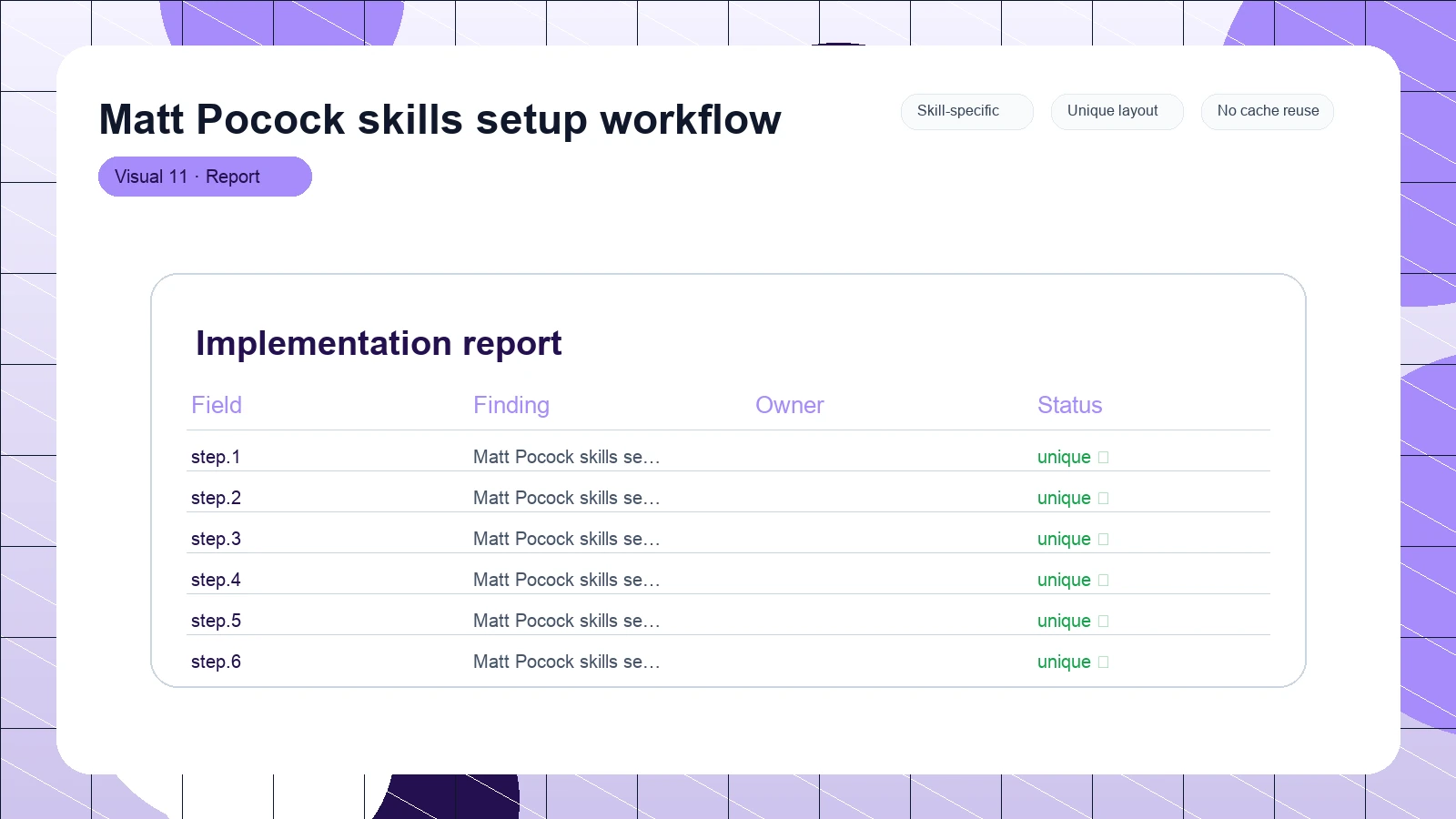
Task: Click the Owner column header
Action: [x=789, y=405]
